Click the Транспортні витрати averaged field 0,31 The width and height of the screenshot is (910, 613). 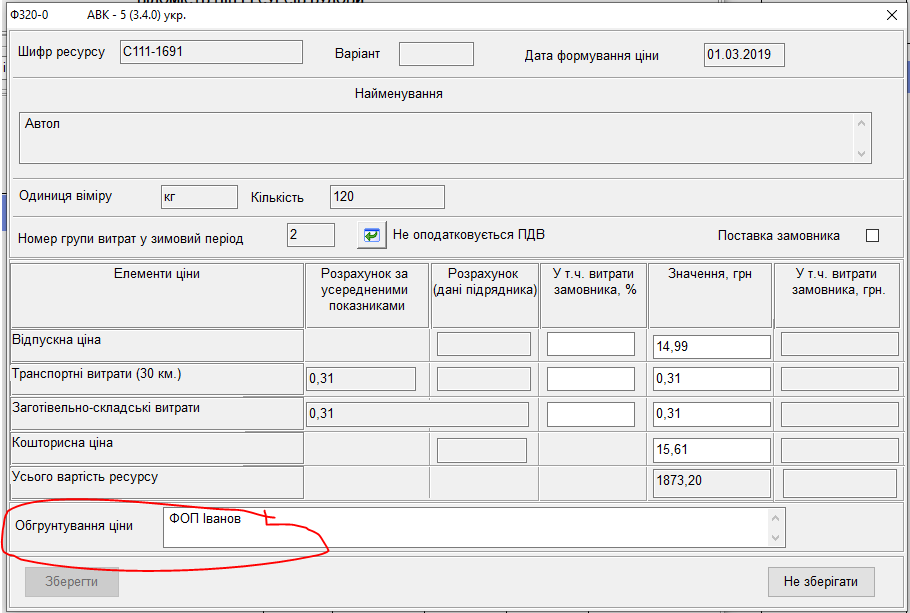361,379
